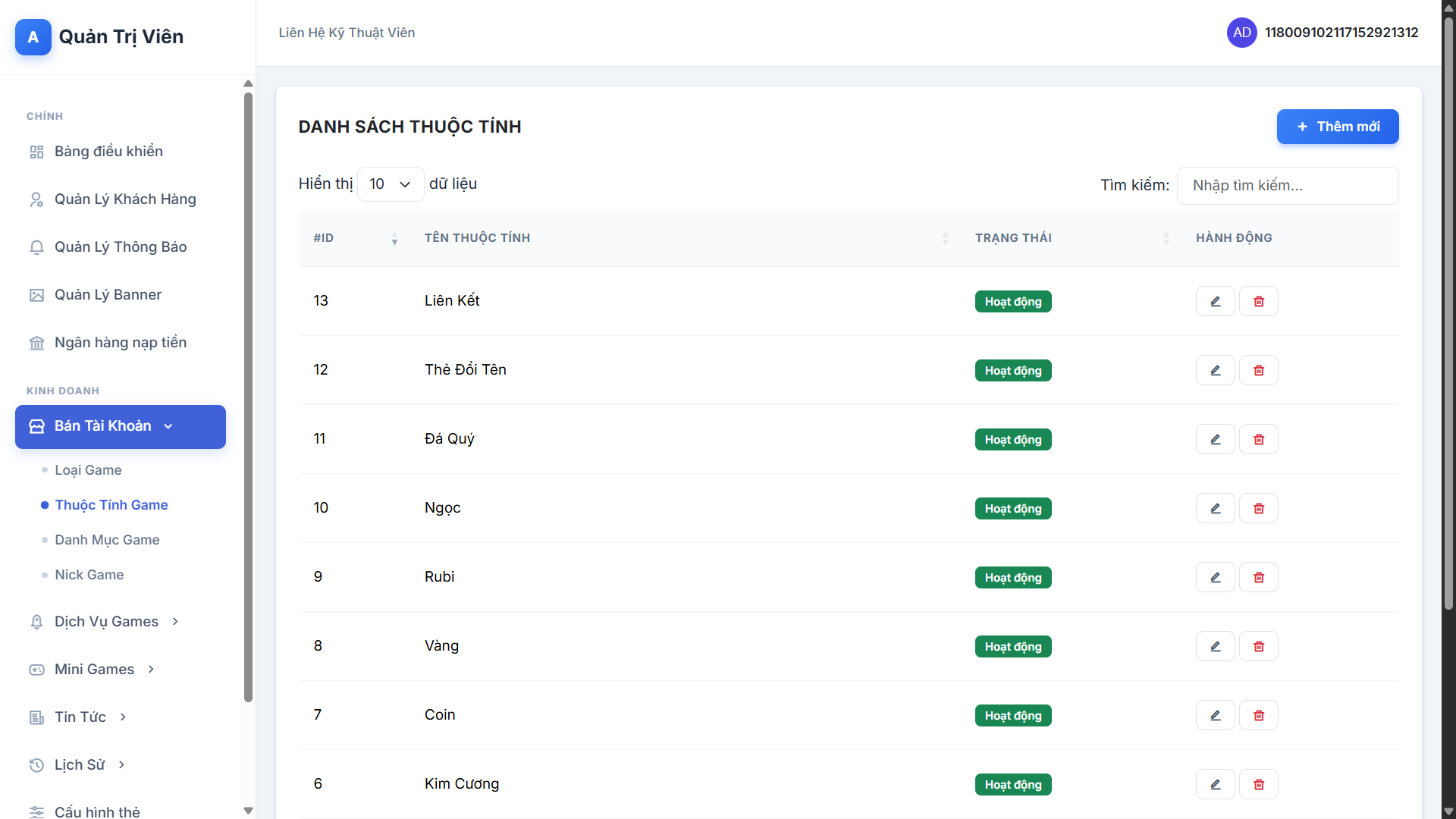Click the blue A logo icon

click(x=33, y=37)
